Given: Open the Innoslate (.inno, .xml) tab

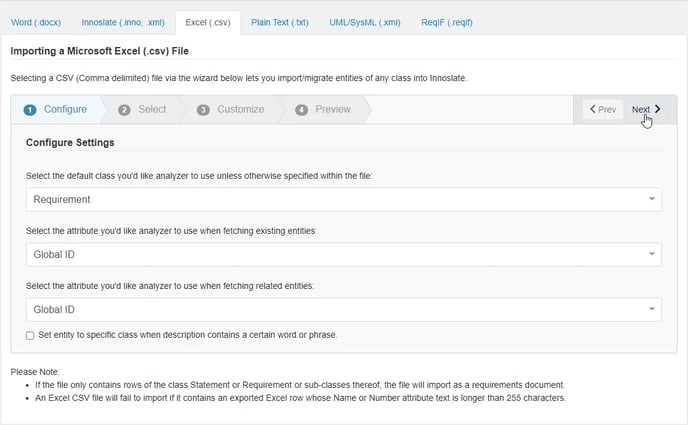Looking at the screenshot, I should click(x=123, y=22).
